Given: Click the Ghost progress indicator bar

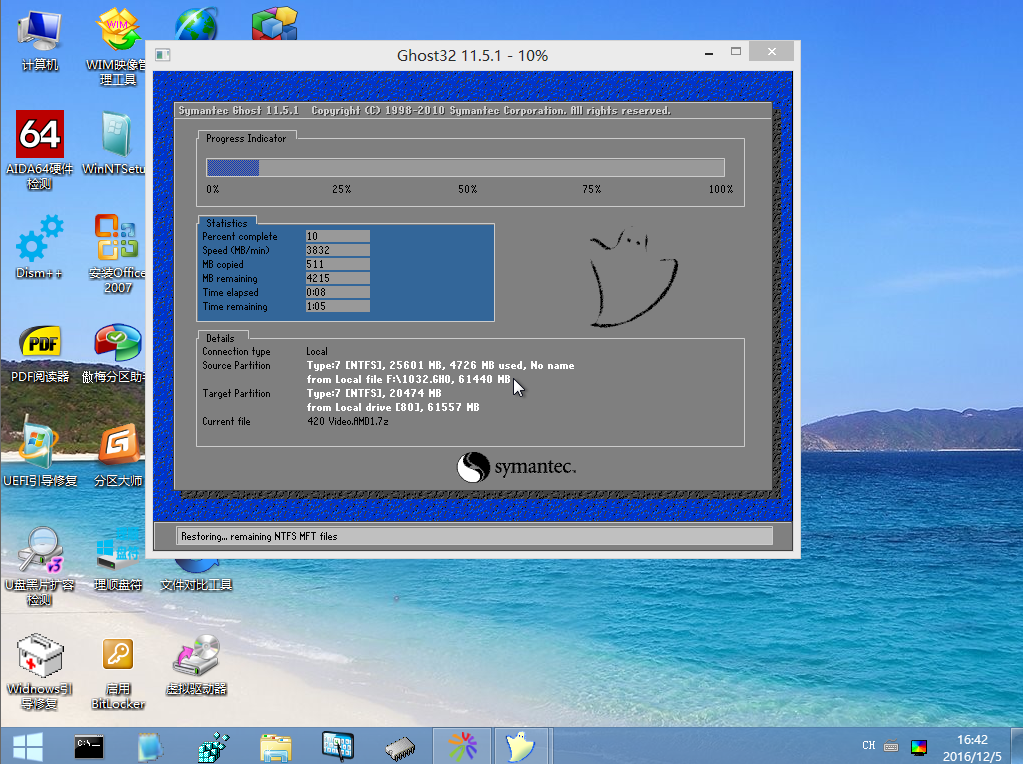Looking at the screenshot, I should pos(465,168).
